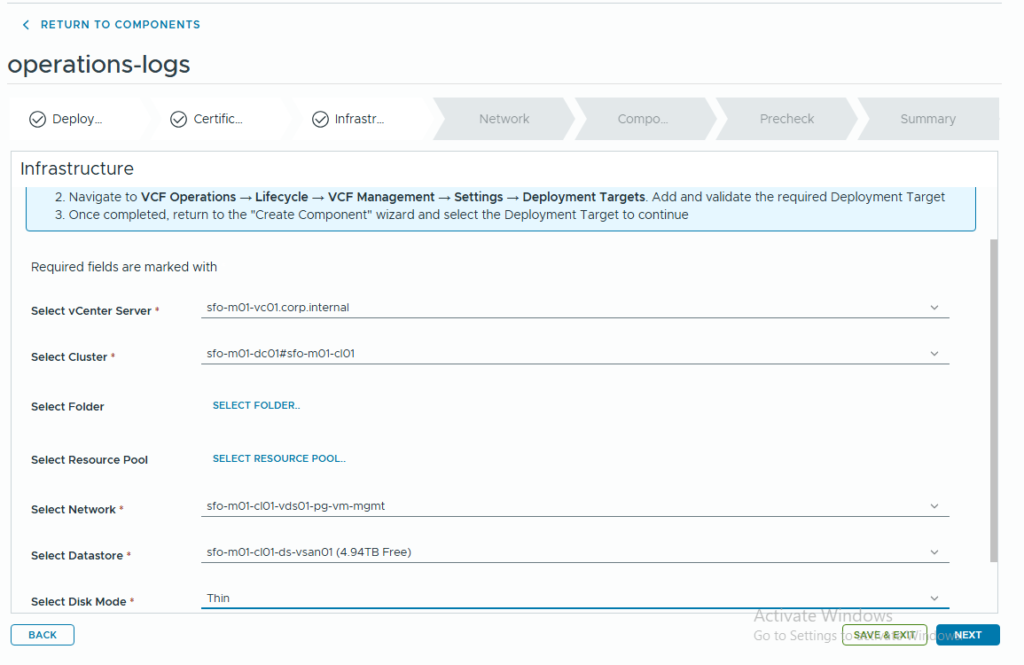
Task: Expand the Select vCenter Server dropdown arrow
Action: pyautogui.click(x=934, y=308)
